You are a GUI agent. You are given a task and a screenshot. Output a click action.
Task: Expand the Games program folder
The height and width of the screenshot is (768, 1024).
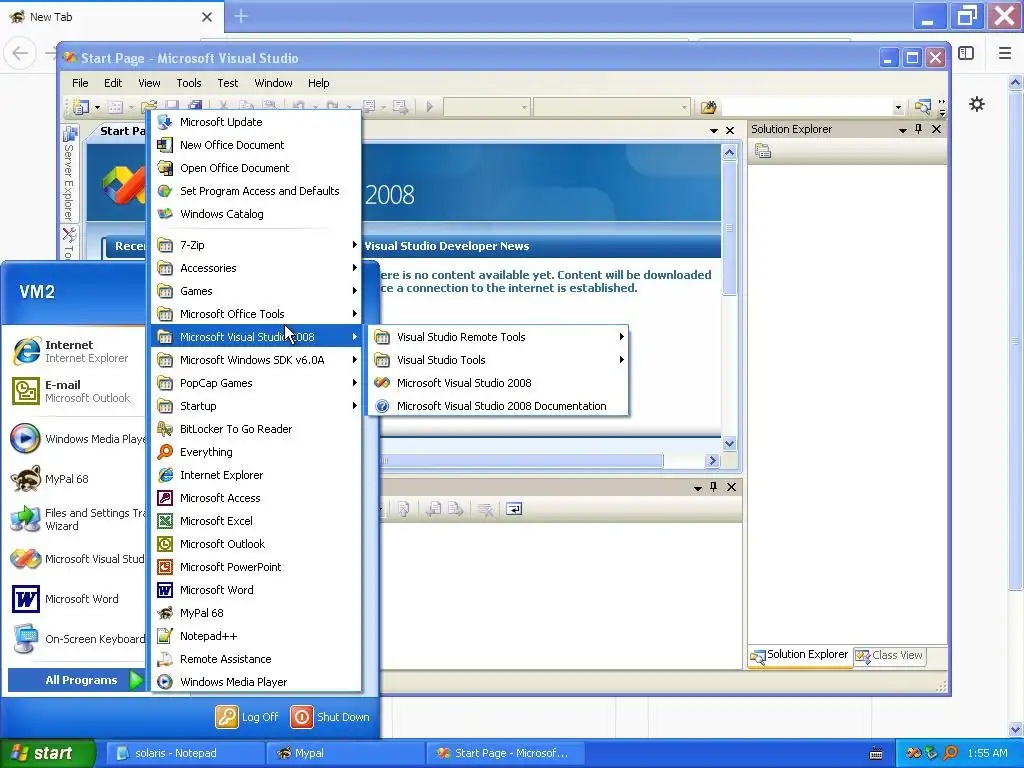coord(257,291)
